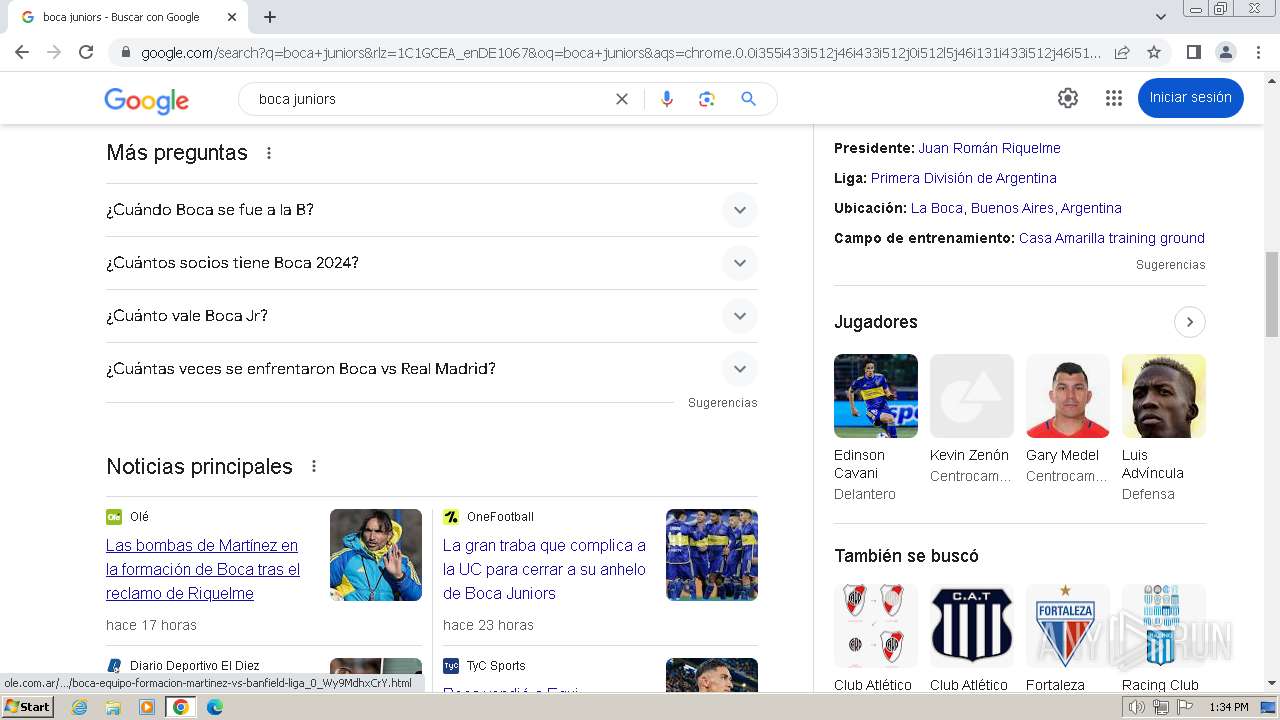Screen dimensions: 1280x720
Task: Click Iniciar sesión button
Action: point(1190,98)
